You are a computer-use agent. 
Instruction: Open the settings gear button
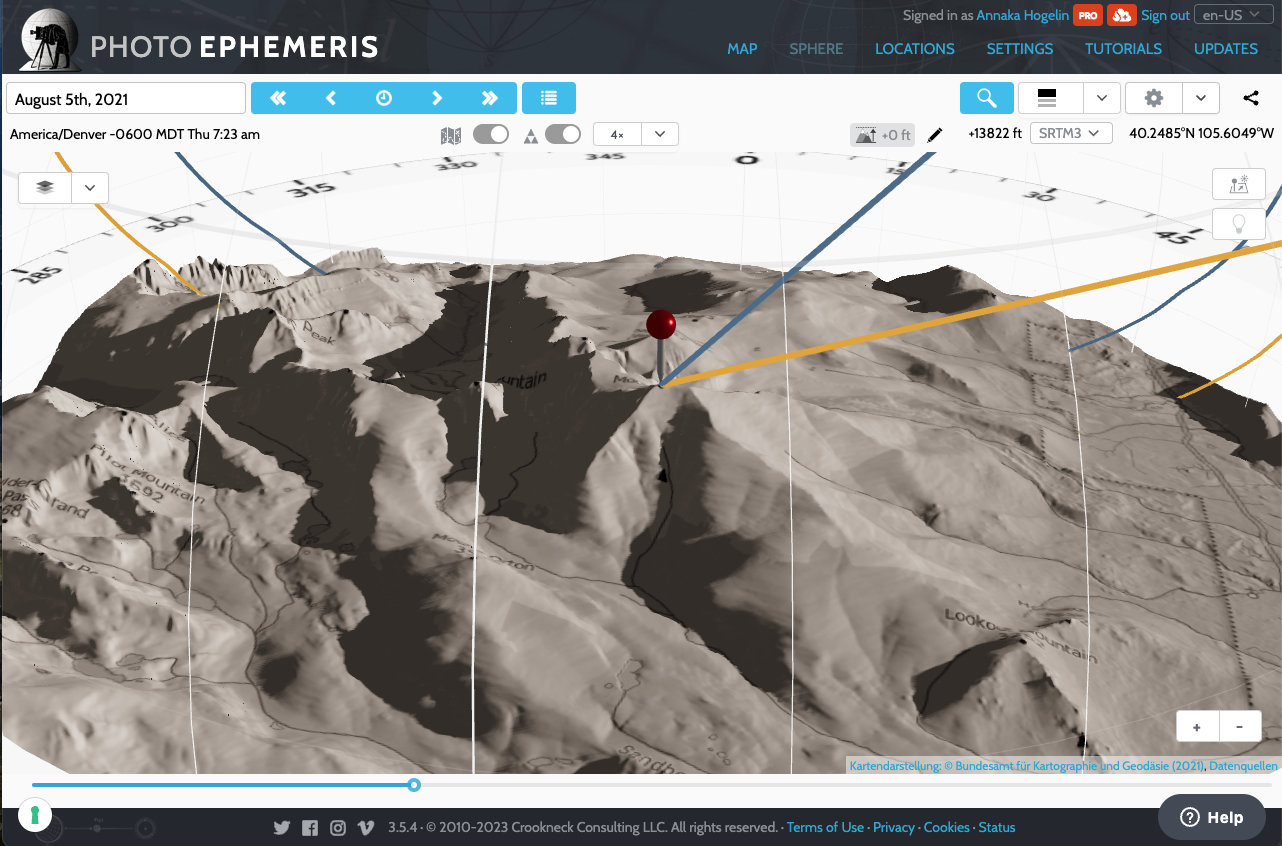(x=1154, y=98)
